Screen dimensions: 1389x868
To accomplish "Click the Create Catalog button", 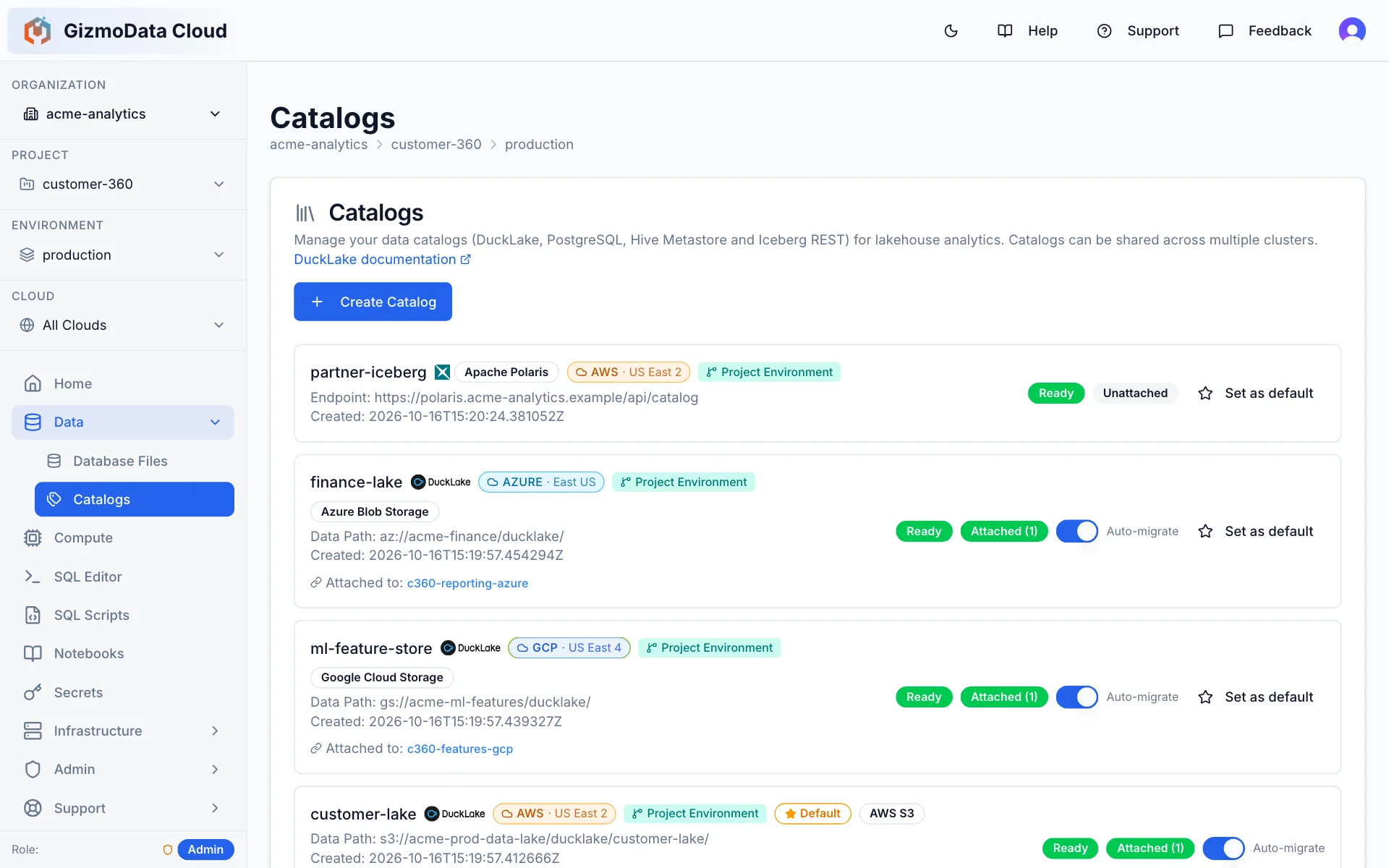I will point(373,302).
